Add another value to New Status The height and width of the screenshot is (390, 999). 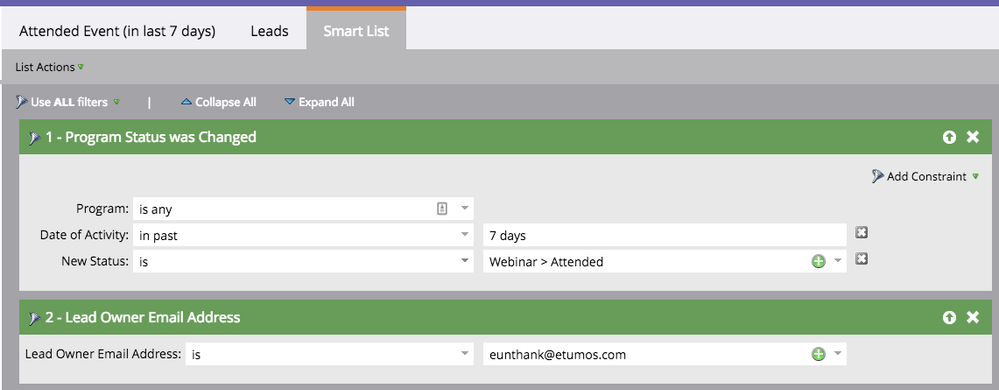819,261
